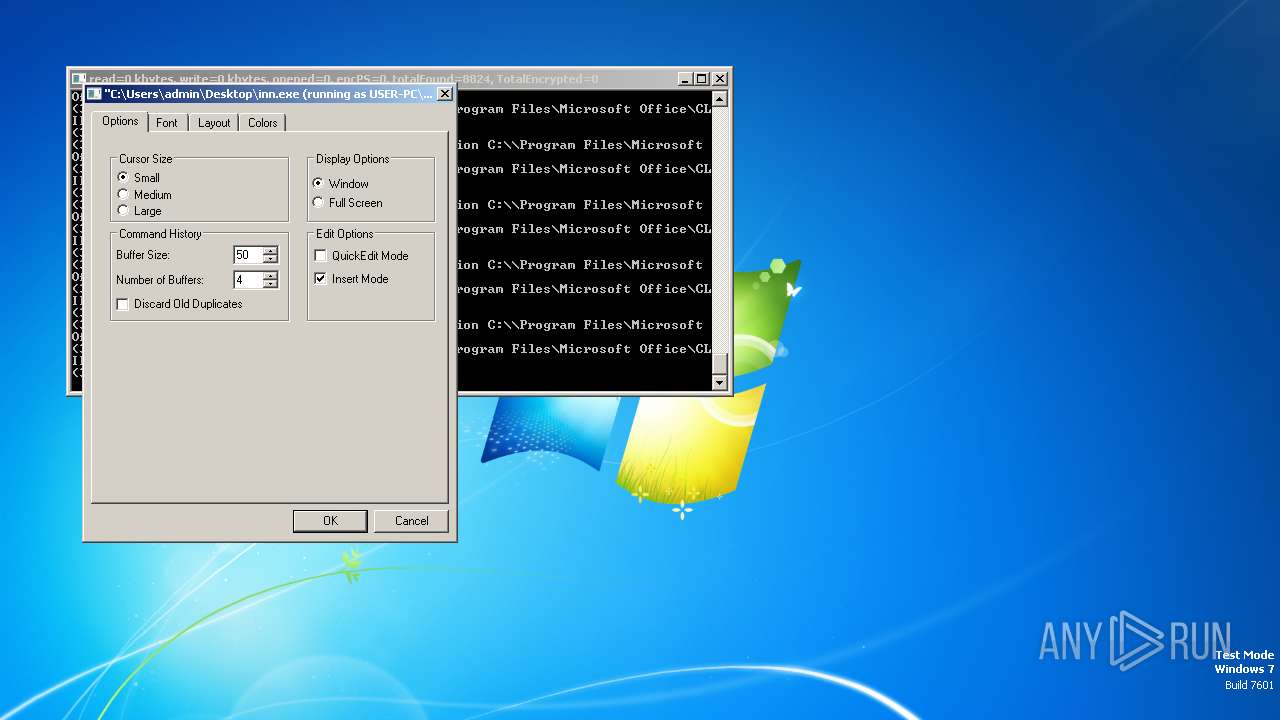The image size is (1280, 720).
Task: Maximize the console window
Action: pyautogui.click(x=702, y=79)
